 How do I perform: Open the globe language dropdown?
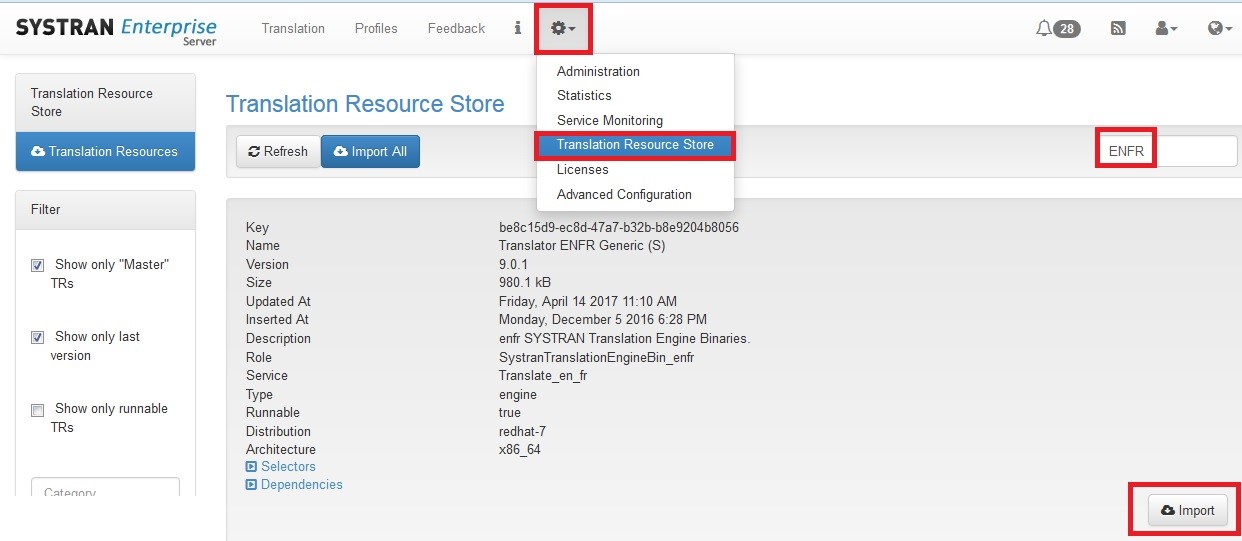coord(1220,29)
